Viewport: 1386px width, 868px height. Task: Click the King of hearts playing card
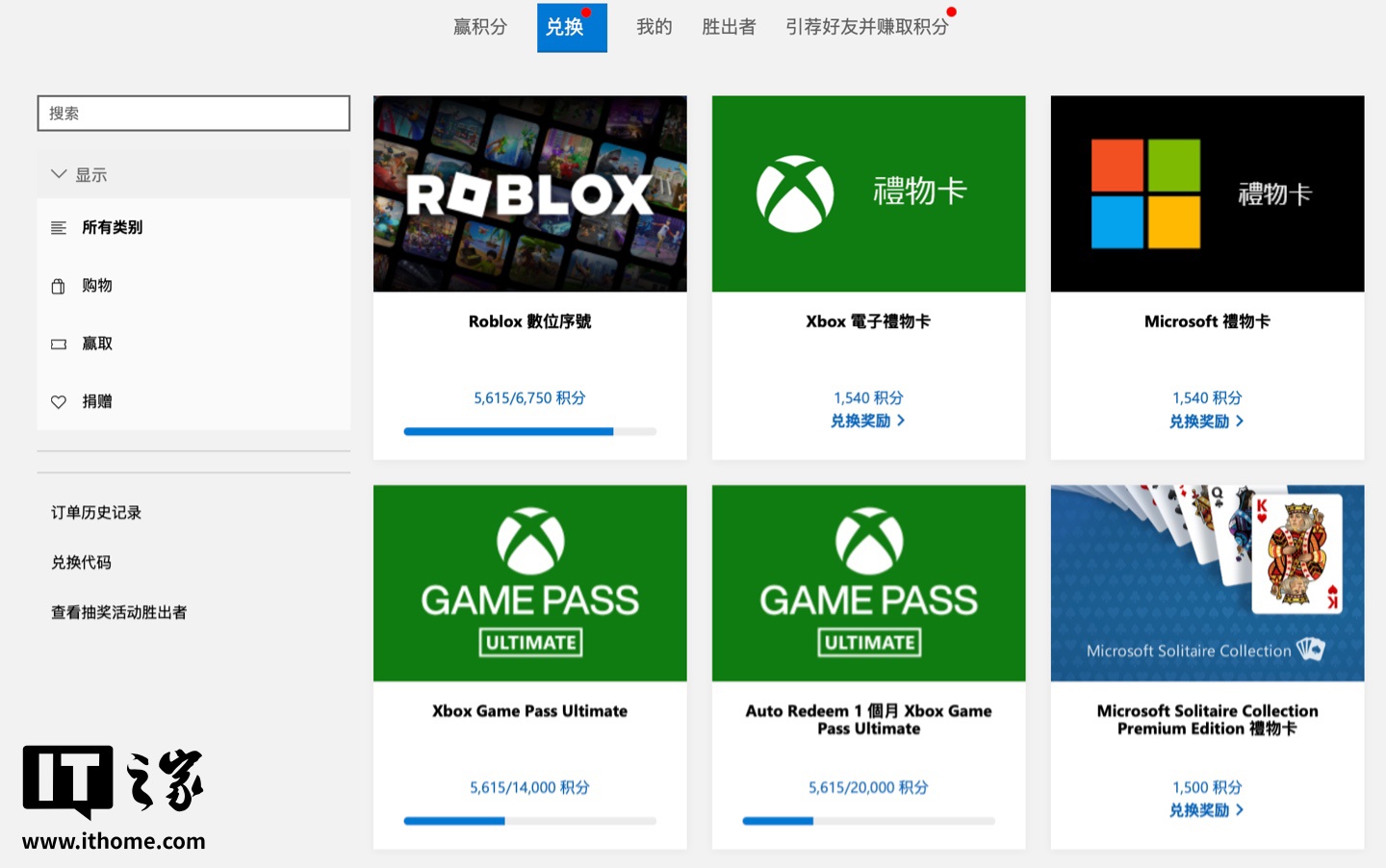coord(1297,554)
